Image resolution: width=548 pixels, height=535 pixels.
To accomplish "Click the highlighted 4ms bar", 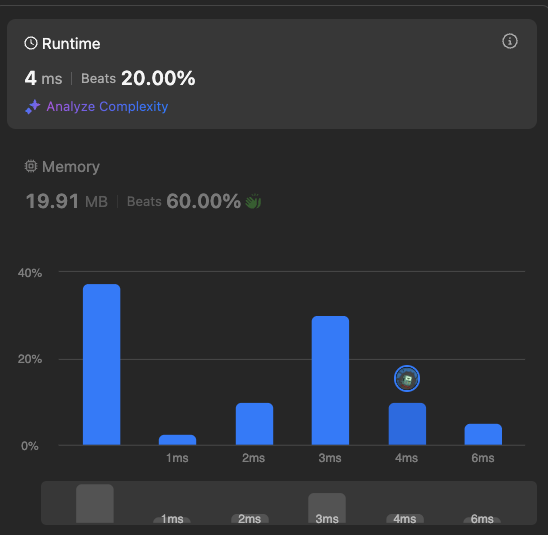I will [x=408, y=424].
